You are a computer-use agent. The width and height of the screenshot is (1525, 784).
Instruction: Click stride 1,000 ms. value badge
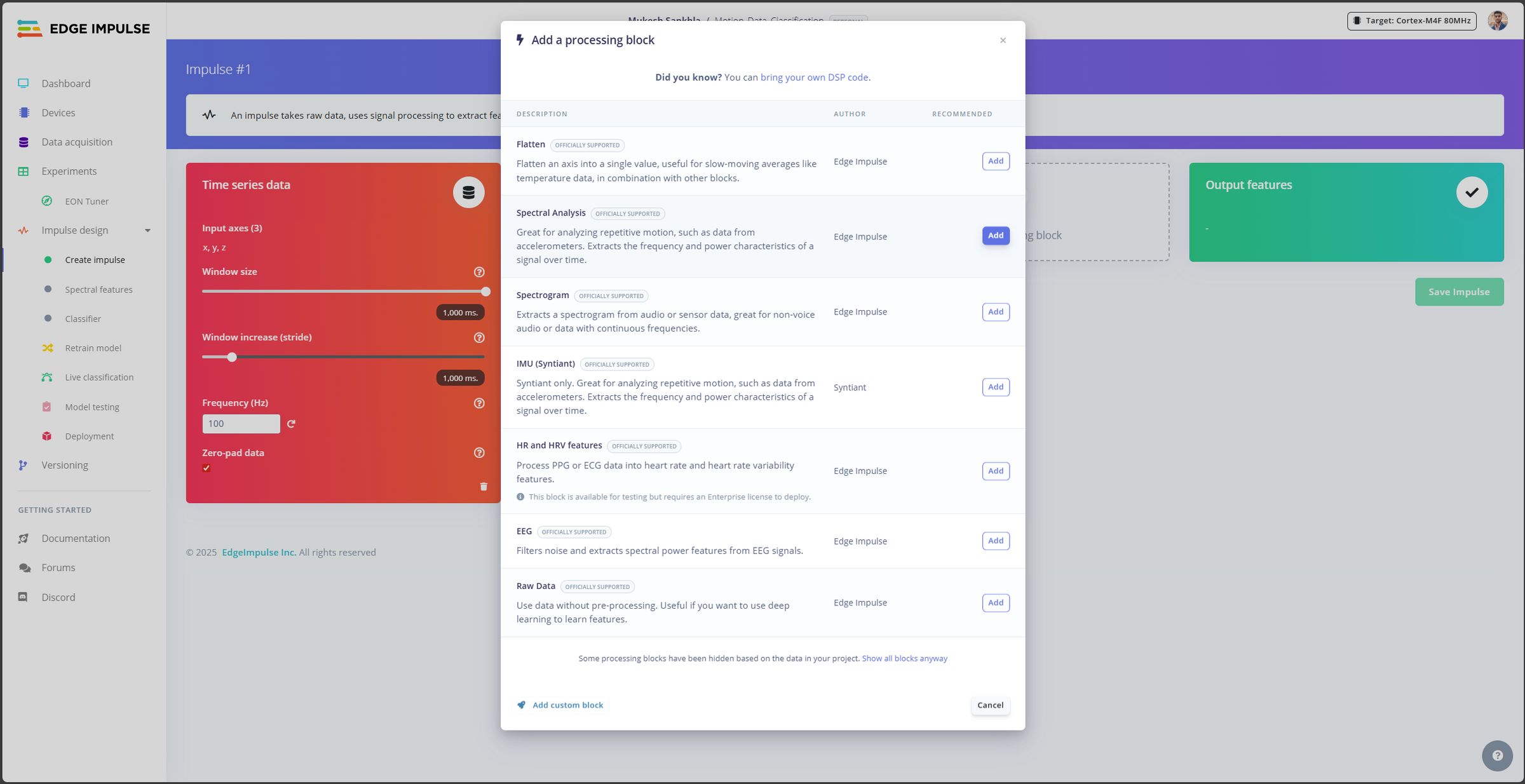coord(460,378)
